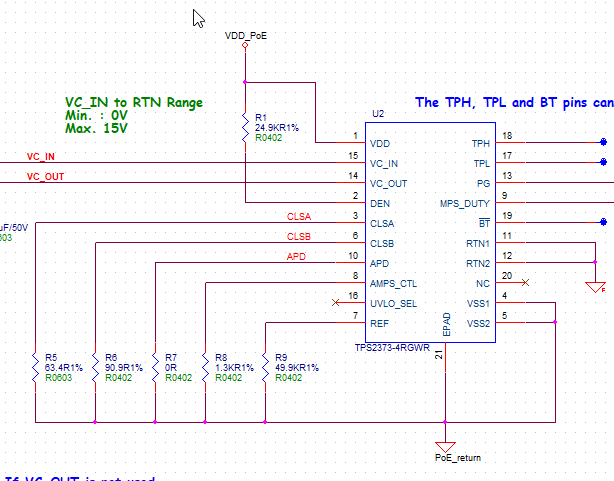Click blue off-page marker on TPH net
Viewport: 614px width, 481px height.
[x=603, y=142]
